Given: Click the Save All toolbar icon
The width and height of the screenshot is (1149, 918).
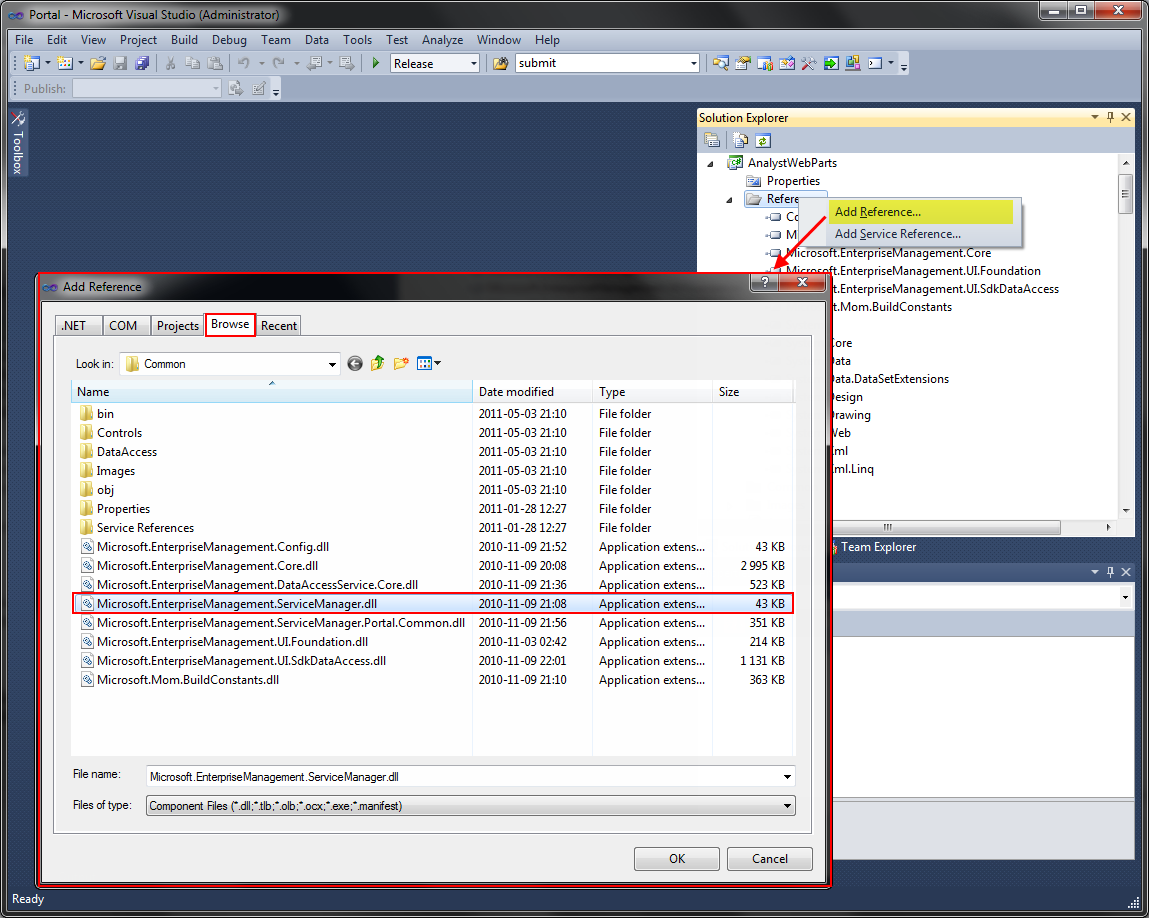Looking at the screenshot, I should point(142,63).
